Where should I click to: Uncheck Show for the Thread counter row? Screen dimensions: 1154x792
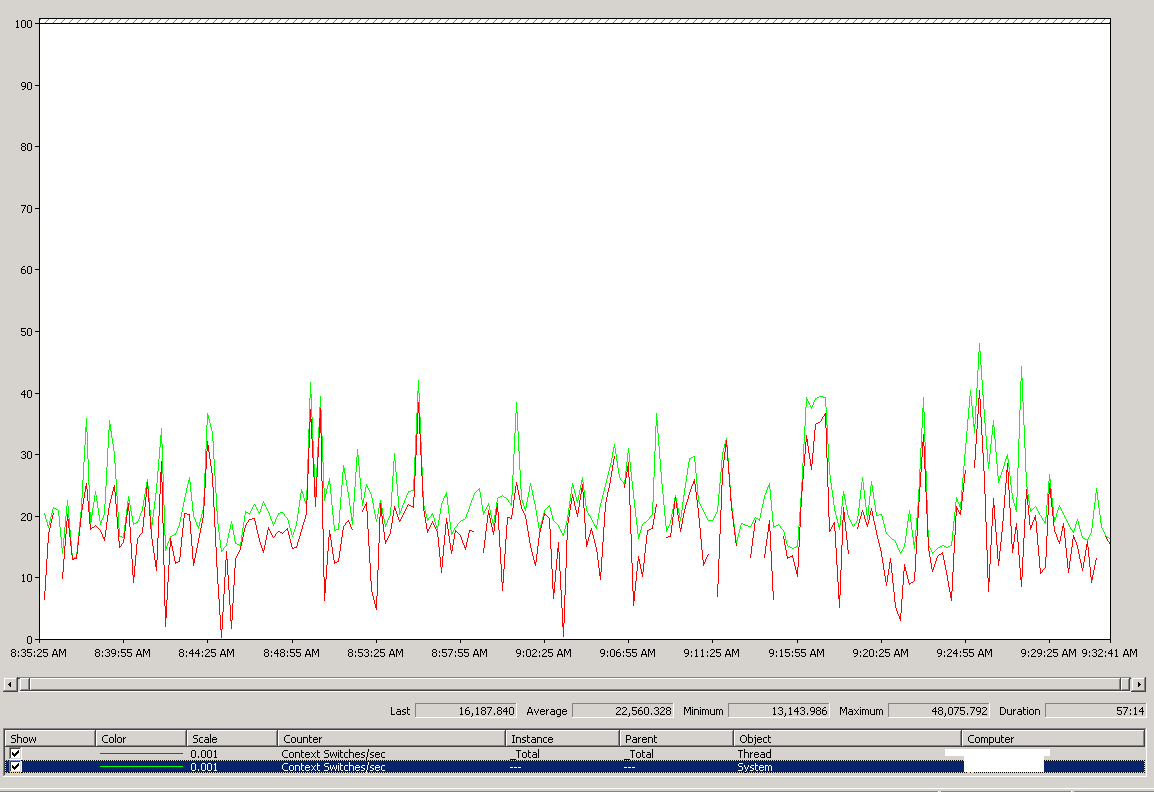(x=15, y=753)
